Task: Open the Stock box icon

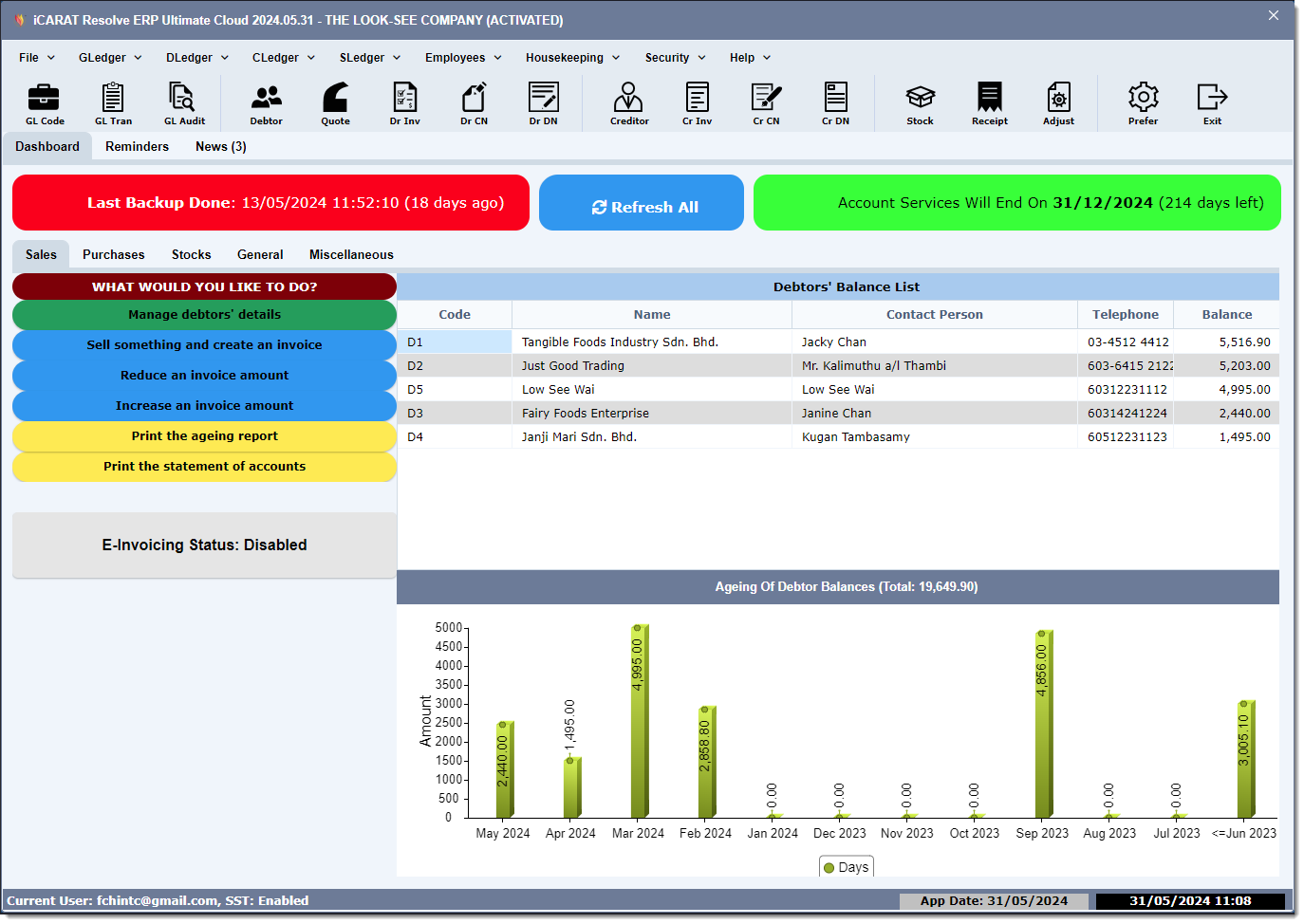Action: click(x=920, y=103)
